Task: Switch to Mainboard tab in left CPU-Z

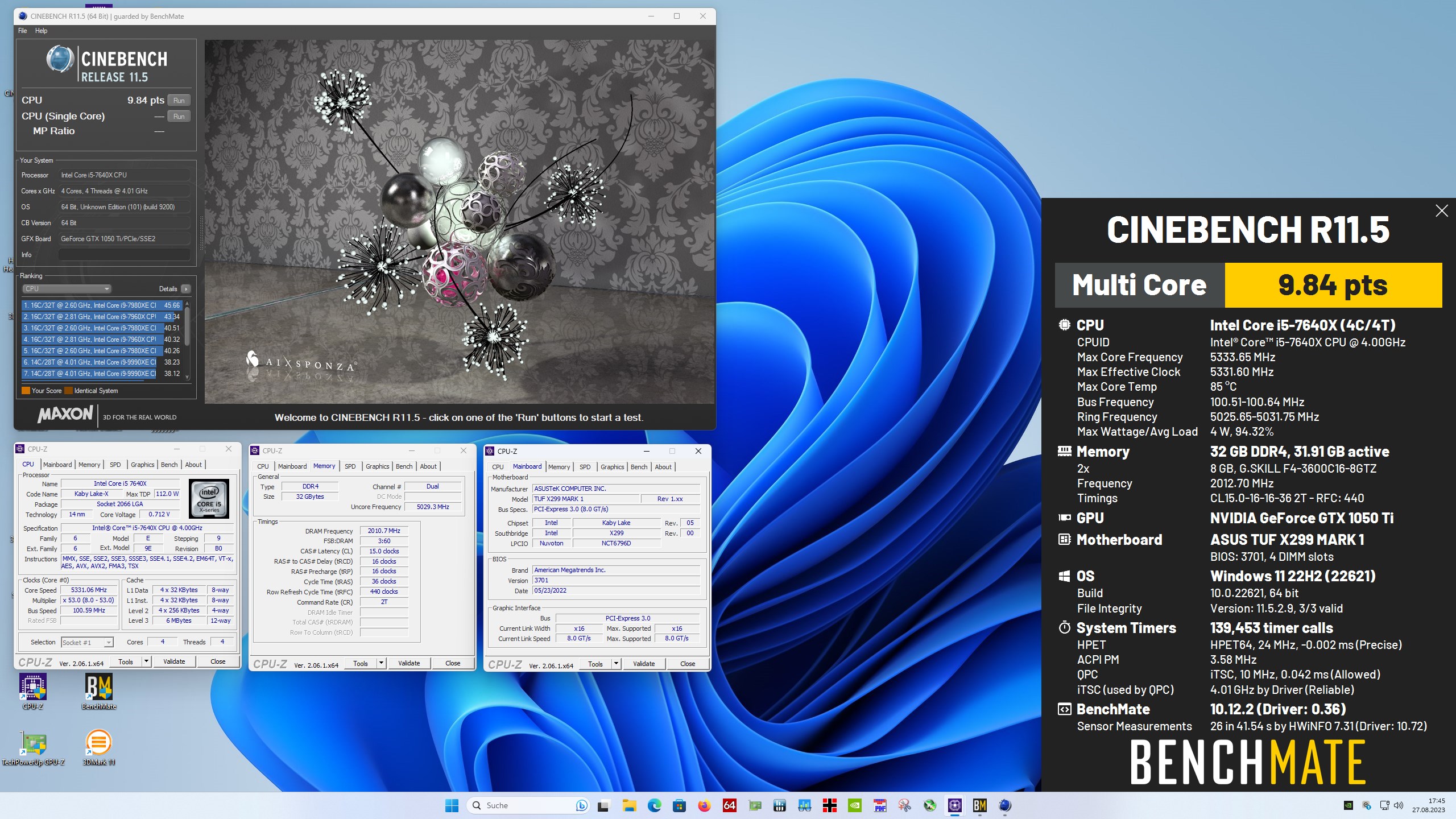Action: 57,465
